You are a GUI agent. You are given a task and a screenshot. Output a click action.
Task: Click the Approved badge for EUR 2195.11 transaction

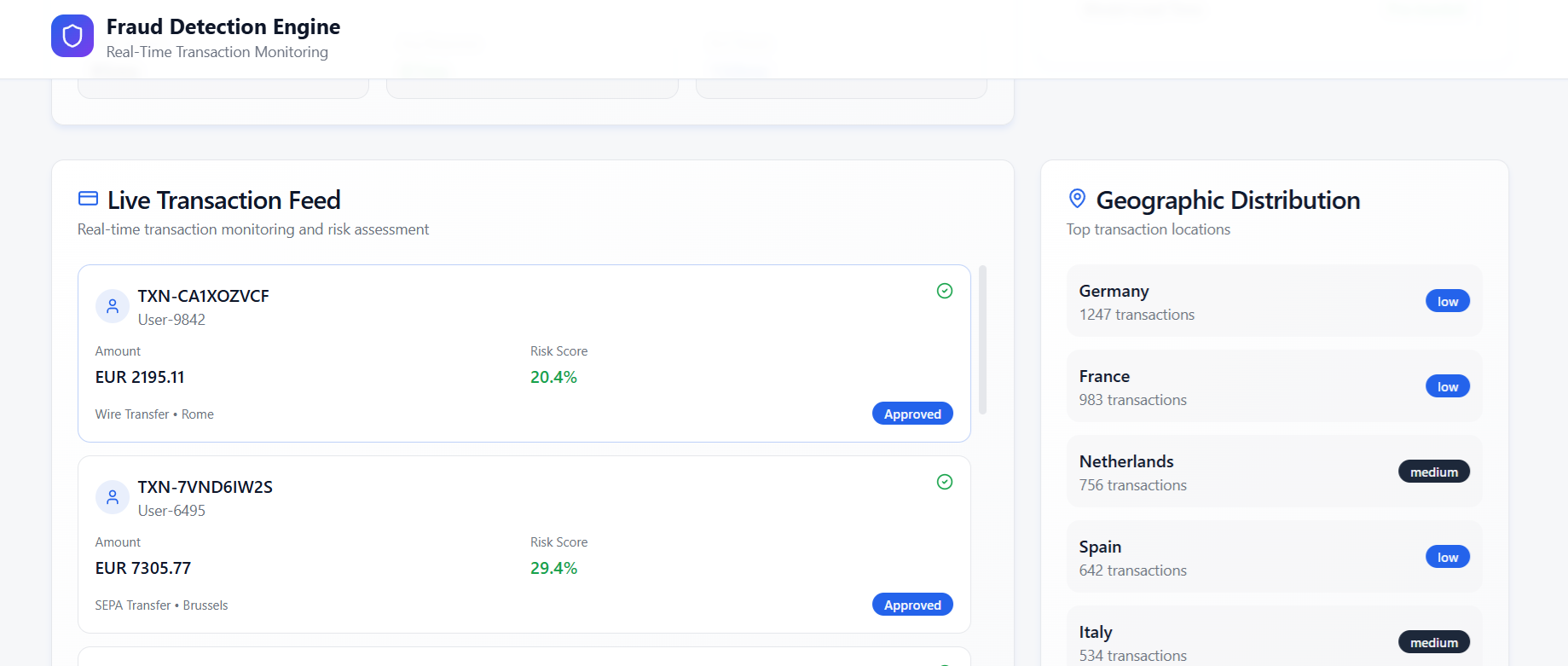click(x=912, y=414)
